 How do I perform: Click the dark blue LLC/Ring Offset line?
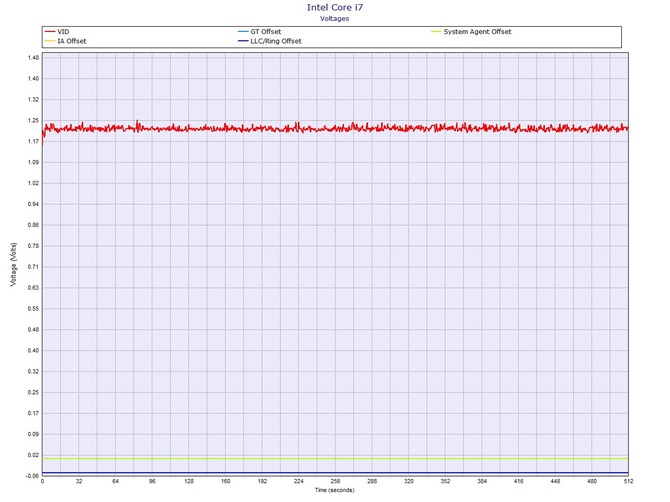[x=335, y=473]
